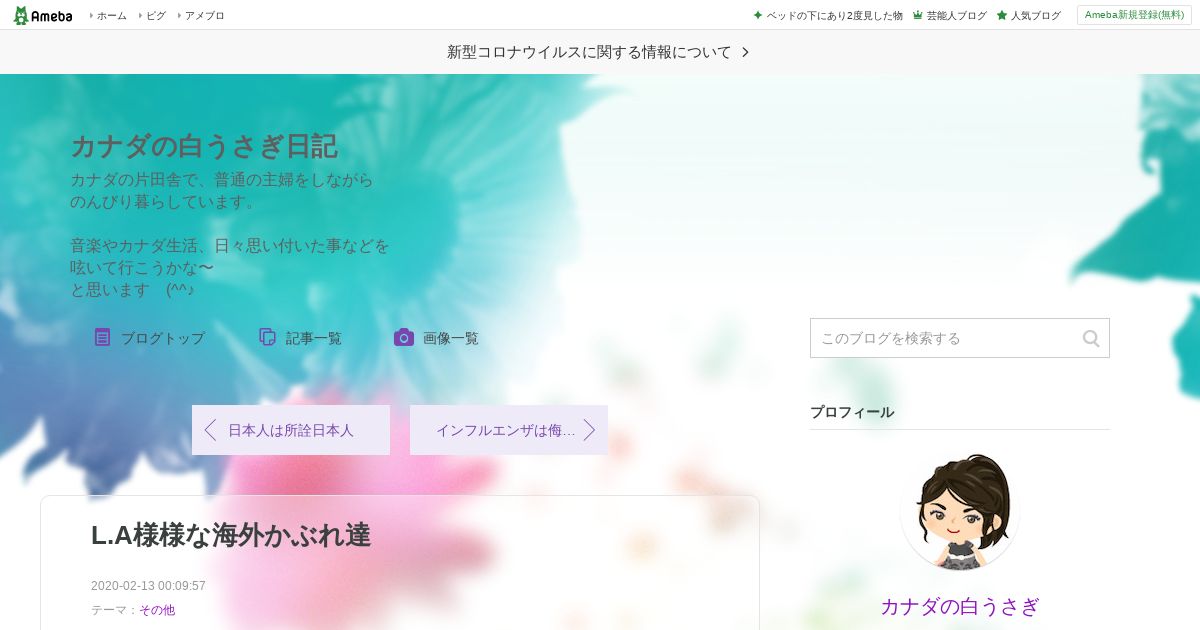Open 新型コロナウイルスに関する情報について notice
The height and width of the screenshot is (630, 1200).
[589, 52]
